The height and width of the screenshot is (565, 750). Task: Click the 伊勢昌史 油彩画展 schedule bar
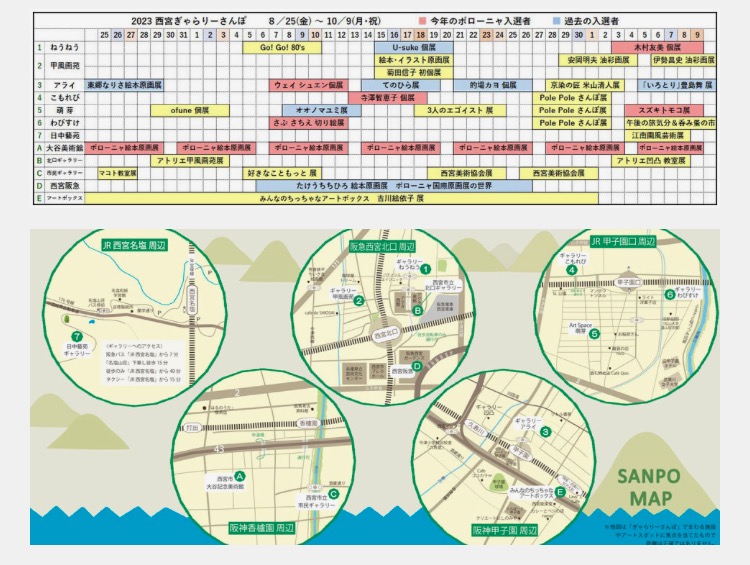point(684,60)
